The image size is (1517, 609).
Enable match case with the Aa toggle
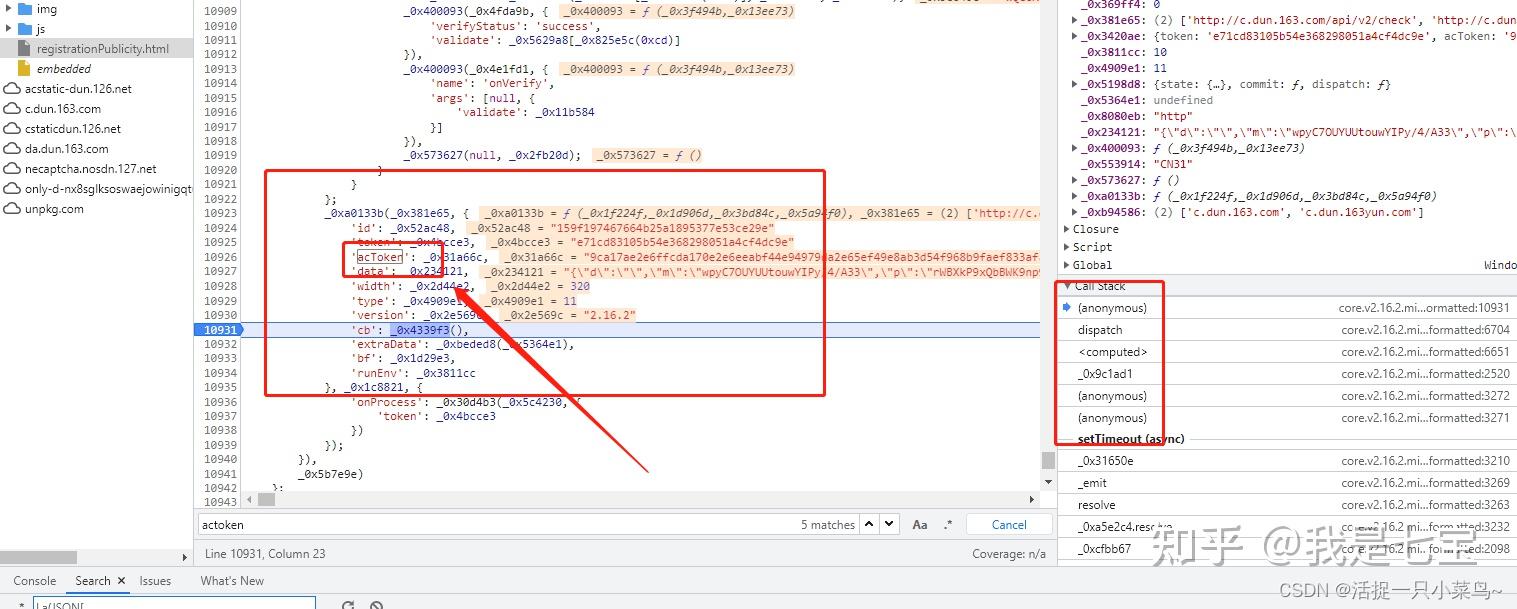[919, 524]
